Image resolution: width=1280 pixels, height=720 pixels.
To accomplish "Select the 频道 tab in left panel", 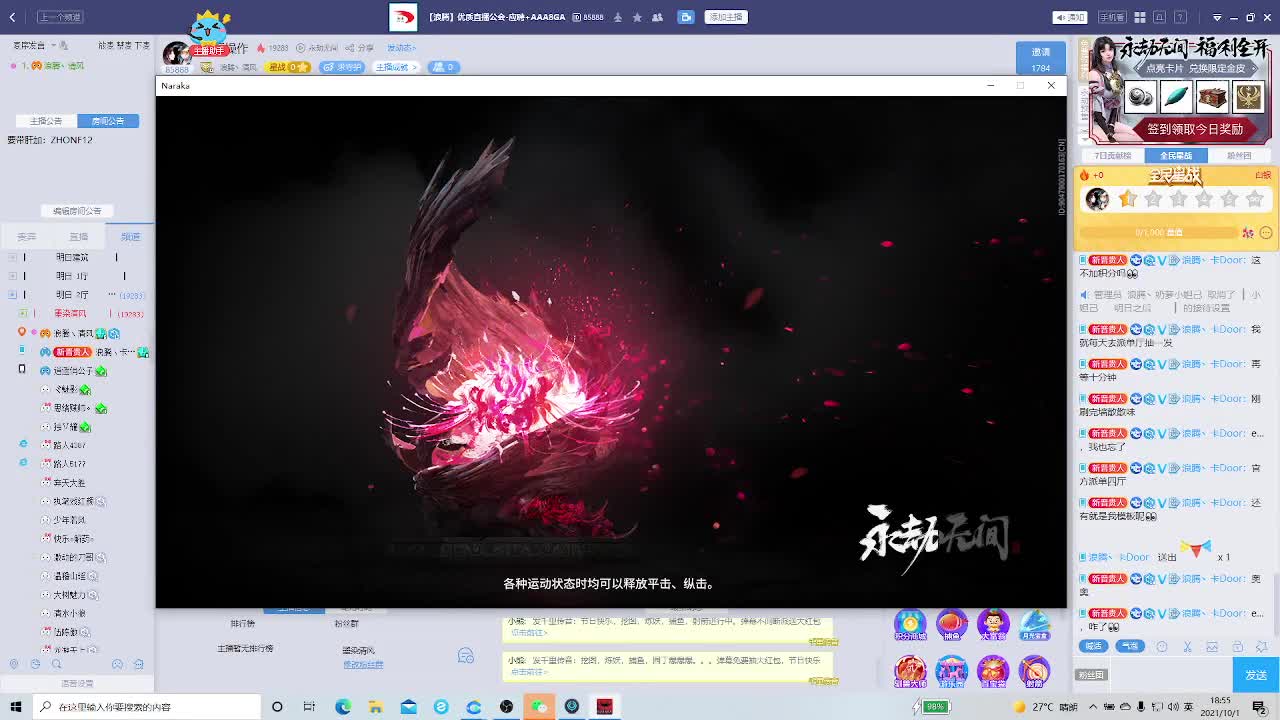I will click(x=130, y=237).
